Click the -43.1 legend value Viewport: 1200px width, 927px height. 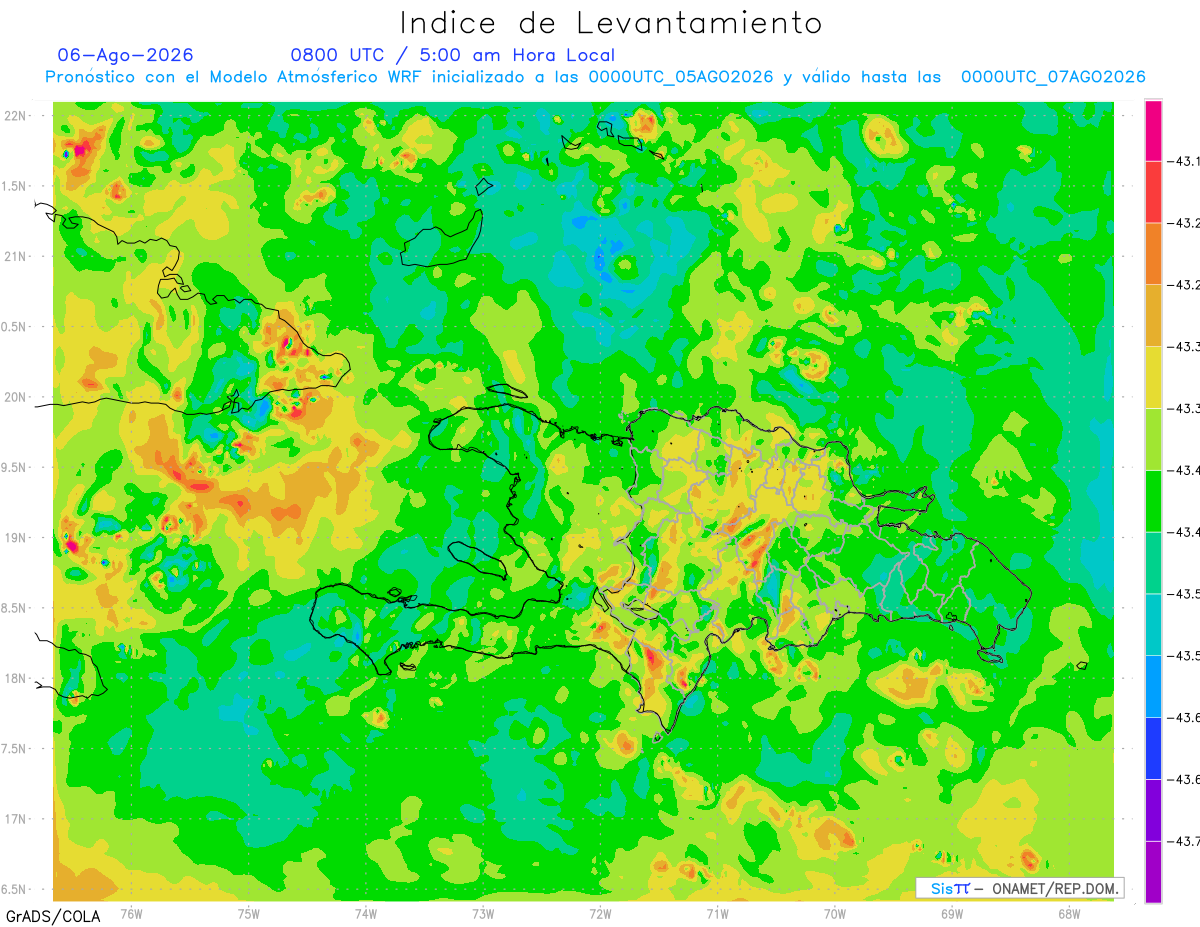(1185, 161)
